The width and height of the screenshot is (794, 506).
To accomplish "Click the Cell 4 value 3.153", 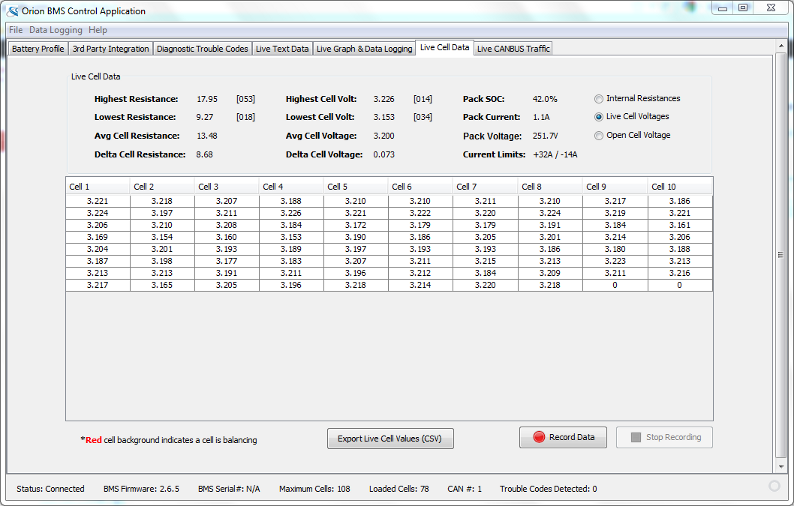I will [291, 237].
